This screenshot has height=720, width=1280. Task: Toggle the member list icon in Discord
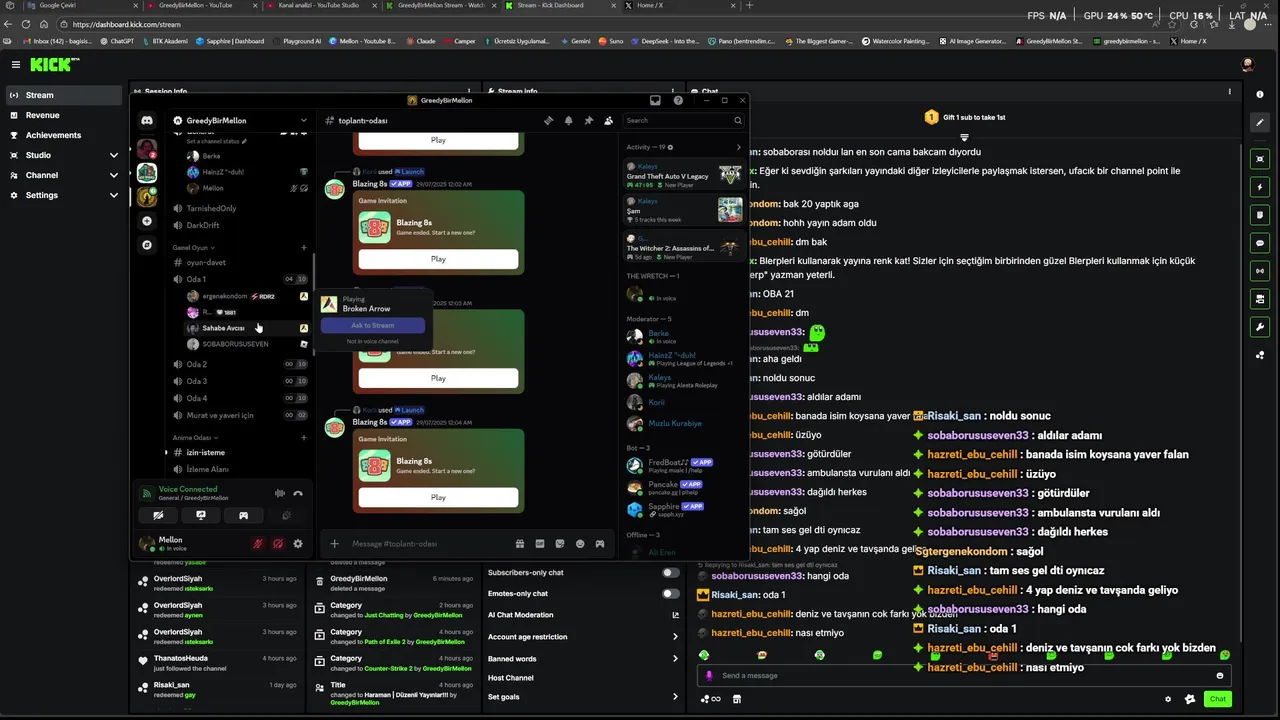coord(608,120)
